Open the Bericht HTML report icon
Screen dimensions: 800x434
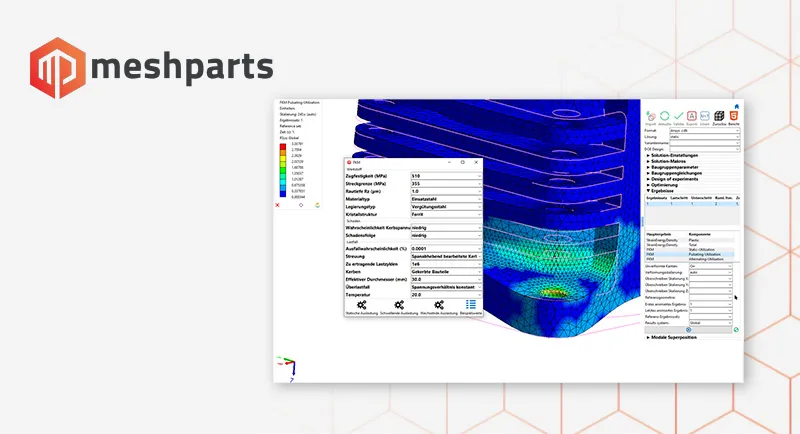tap(734, 117)
